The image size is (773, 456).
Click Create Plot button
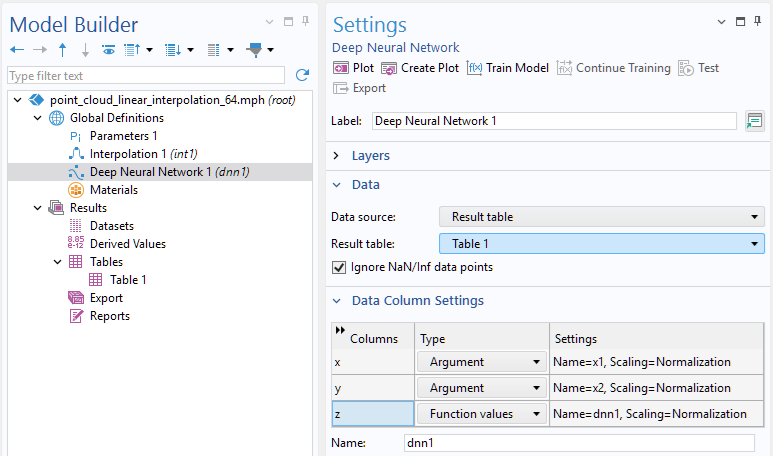[x=420, y=68]
